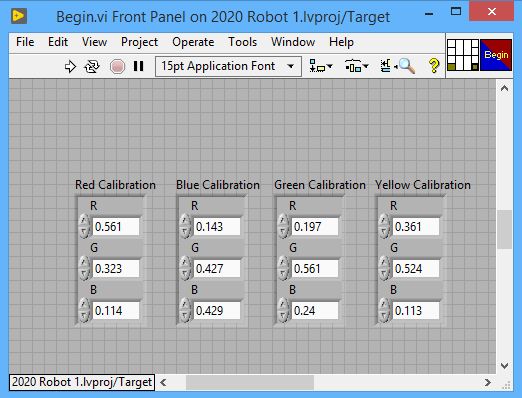Click Yellow Calibration B value 0.113
The image size is (522, 398).
(x=416, y=311)
